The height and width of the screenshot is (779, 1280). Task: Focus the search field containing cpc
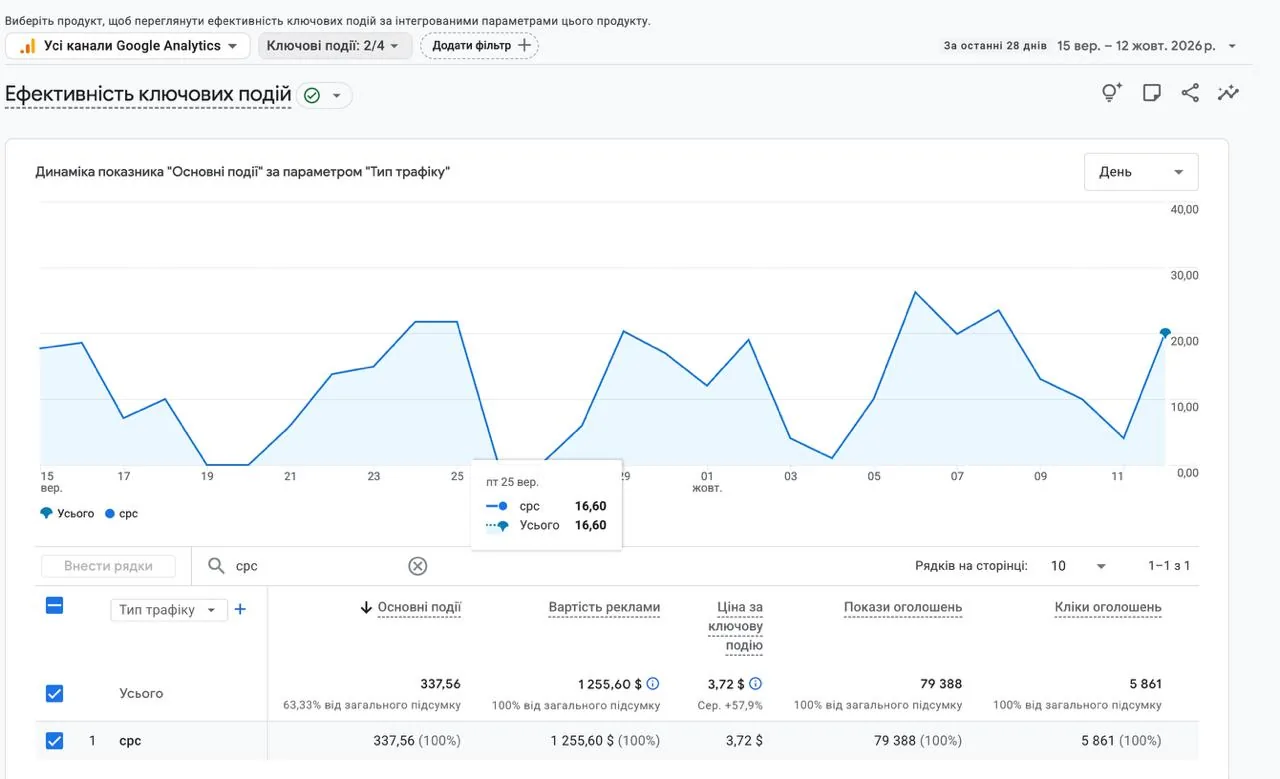(320, 566)
